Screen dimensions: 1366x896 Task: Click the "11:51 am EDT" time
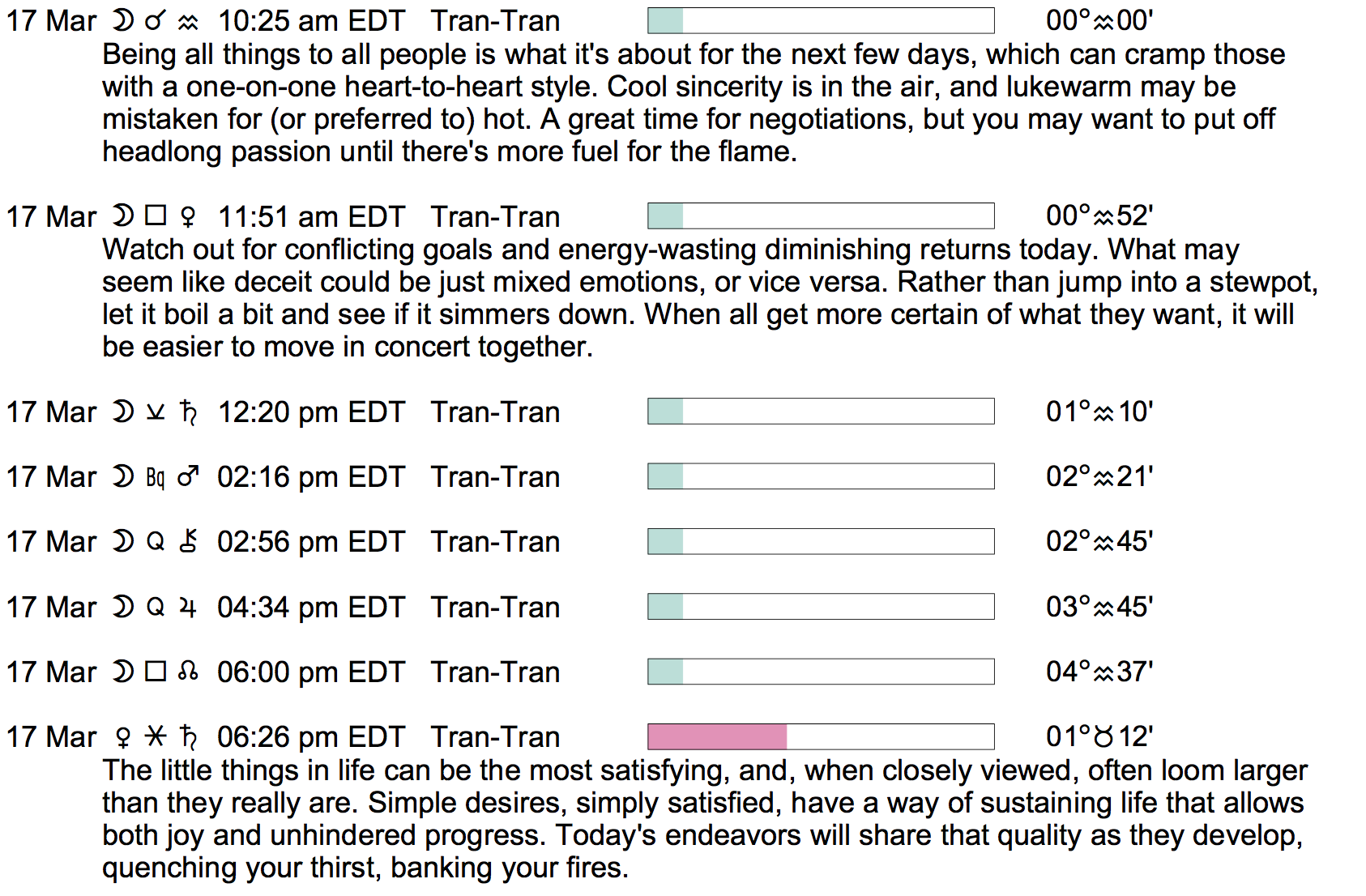pos(311,217)
